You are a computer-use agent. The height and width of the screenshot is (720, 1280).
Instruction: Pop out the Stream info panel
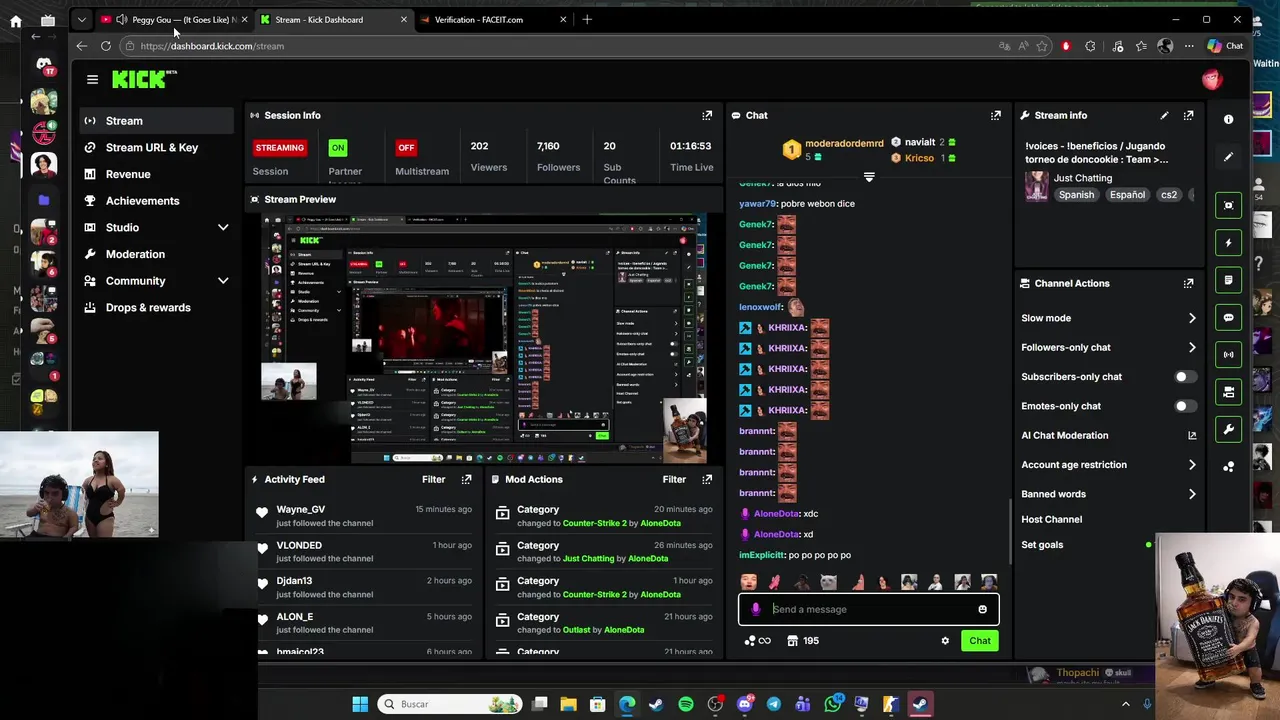[1188, 115]
